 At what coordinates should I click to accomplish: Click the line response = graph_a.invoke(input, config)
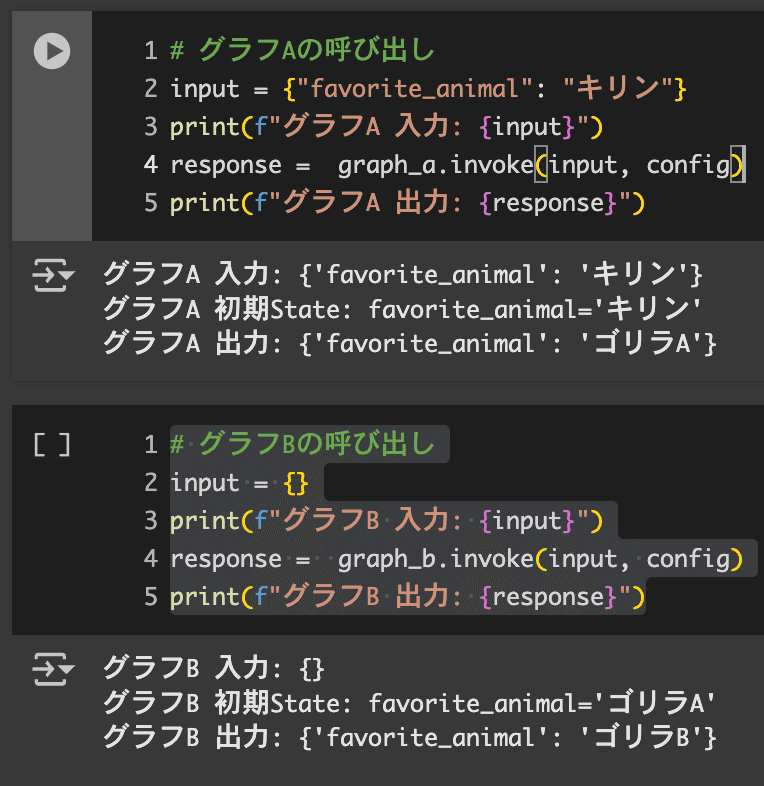(x=457, y=165)
